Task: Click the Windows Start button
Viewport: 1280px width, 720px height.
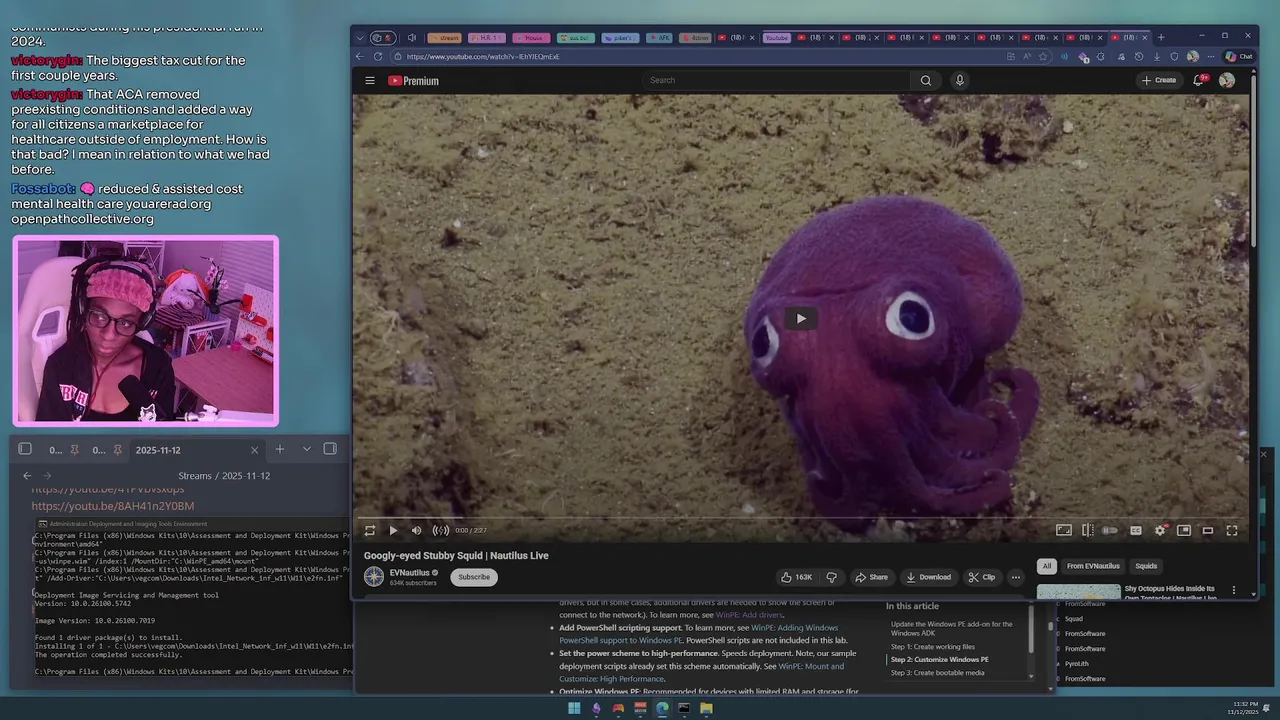Action: pyautogui.click(x=574, y=708)
